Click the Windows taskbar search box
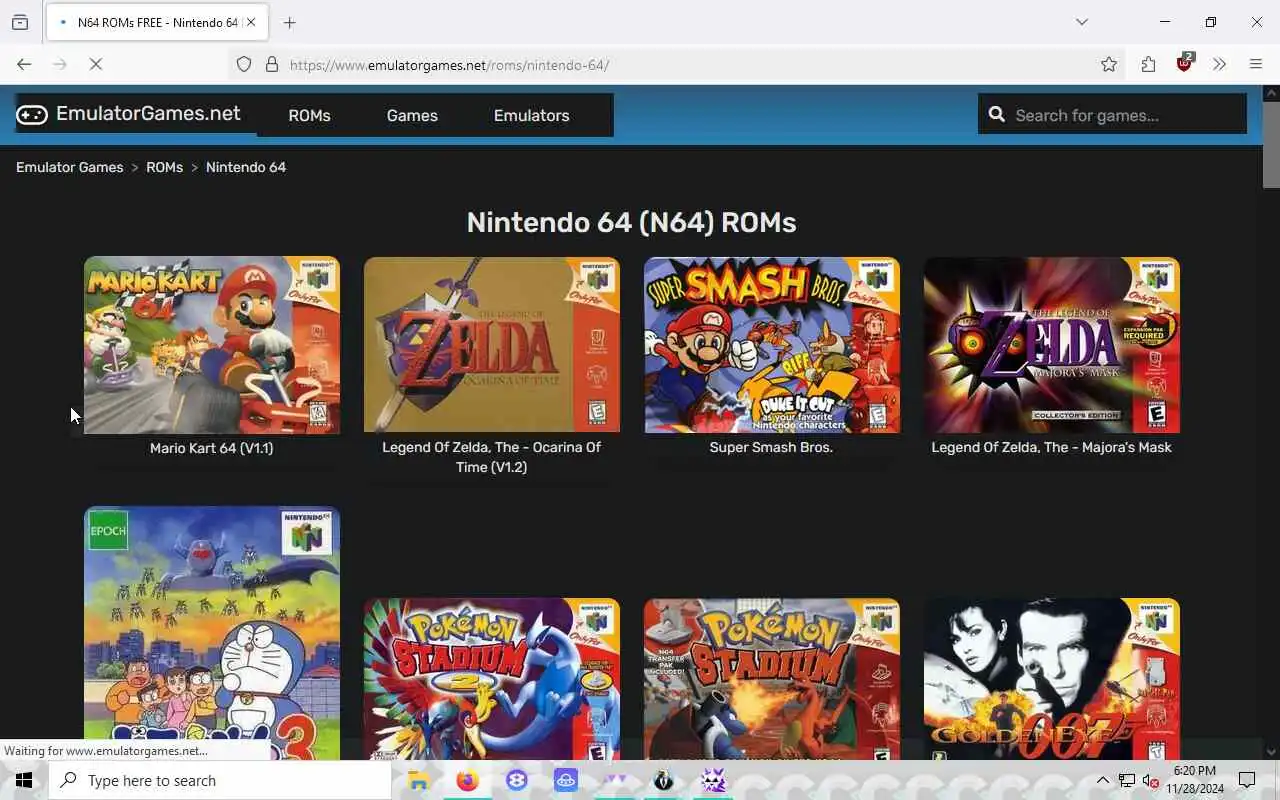 pyautogui.click(x=220, y=780)
